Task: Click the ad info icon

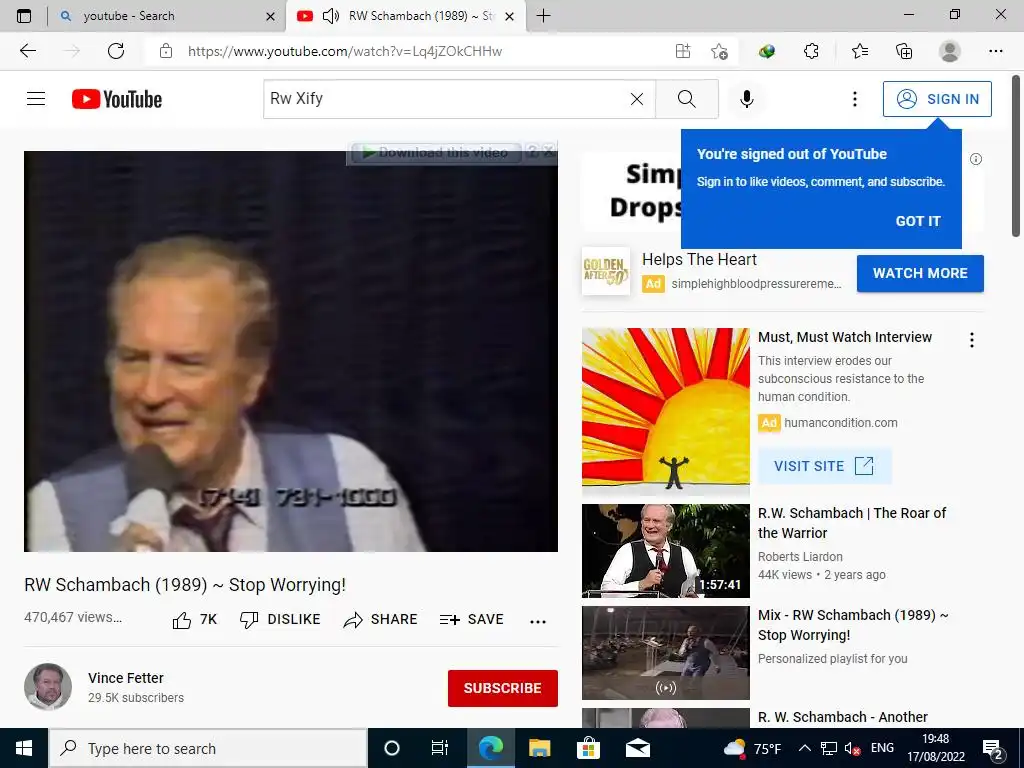Action: (976, 159)
